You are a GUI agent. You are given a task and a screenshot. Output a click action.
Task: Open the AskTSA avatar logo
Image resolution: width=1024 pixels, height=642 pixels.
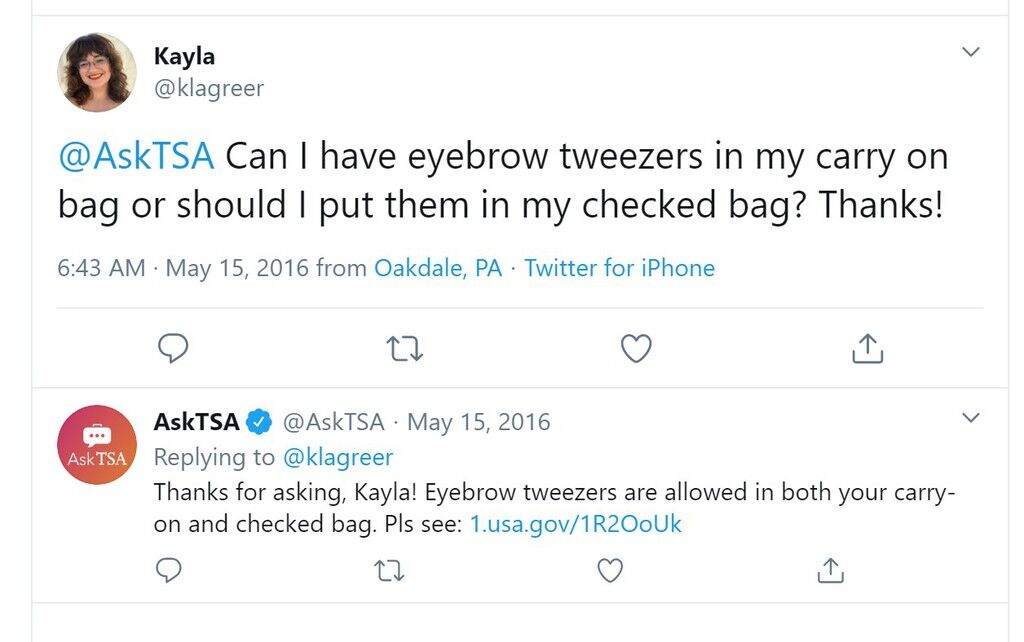point(97,445)
